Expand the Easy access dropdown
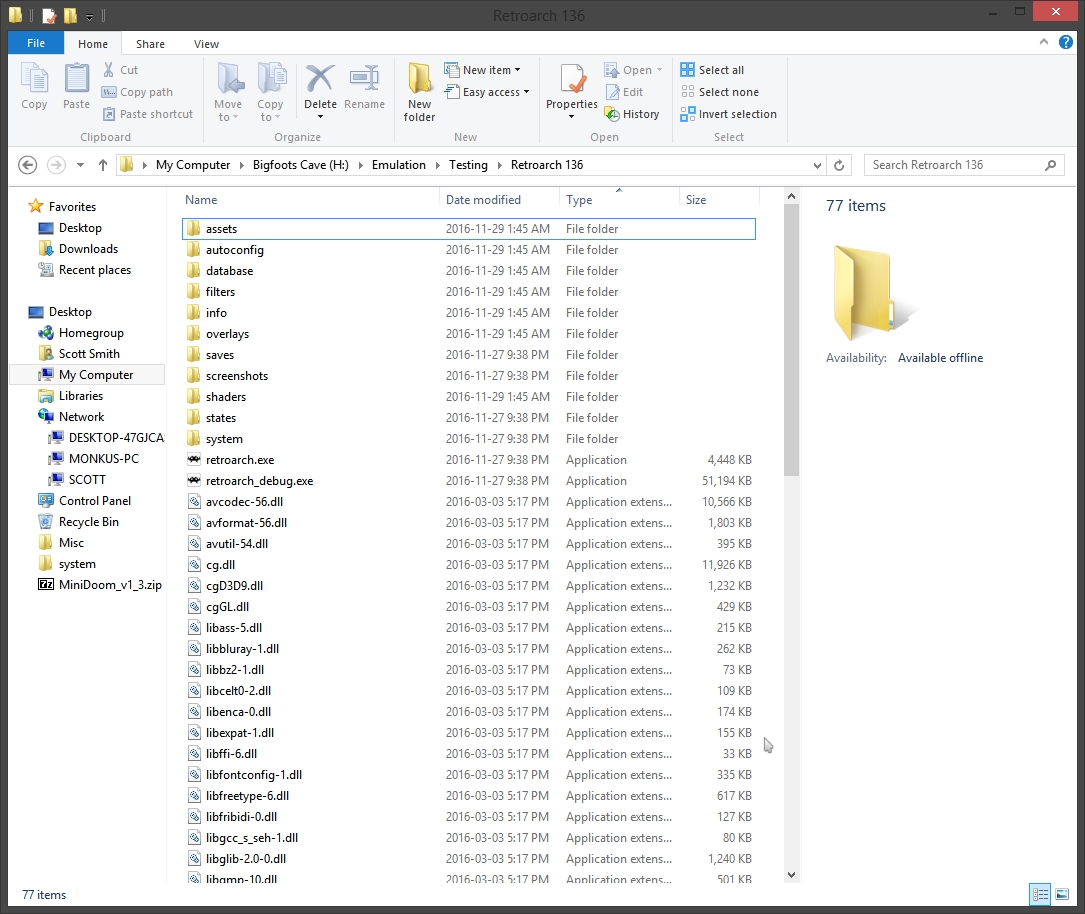The image size is (1085, 914). point(527,92)
